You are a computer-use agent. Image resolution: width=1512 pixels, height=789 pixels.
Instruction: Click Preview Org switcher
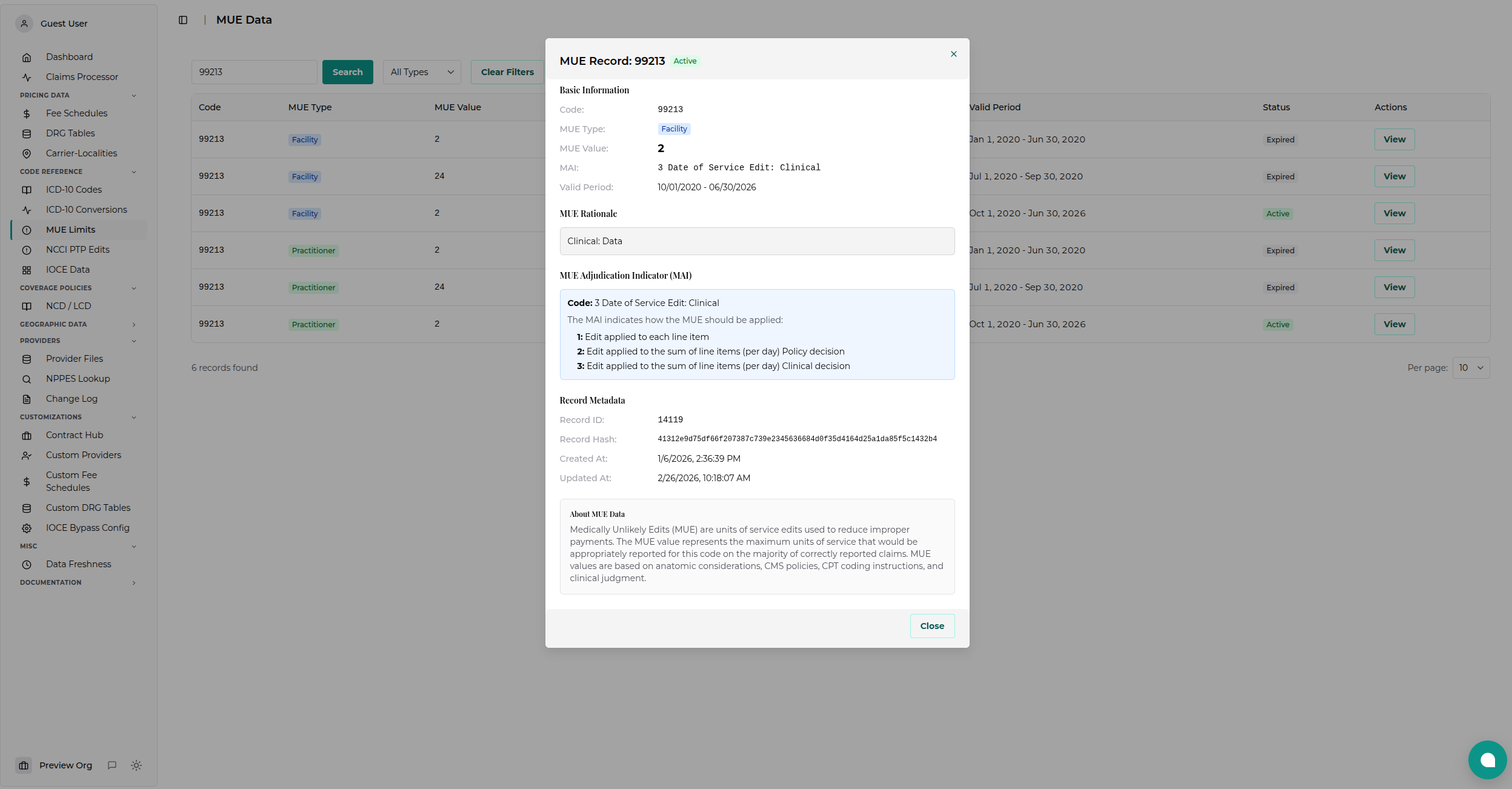pos(55,765)
